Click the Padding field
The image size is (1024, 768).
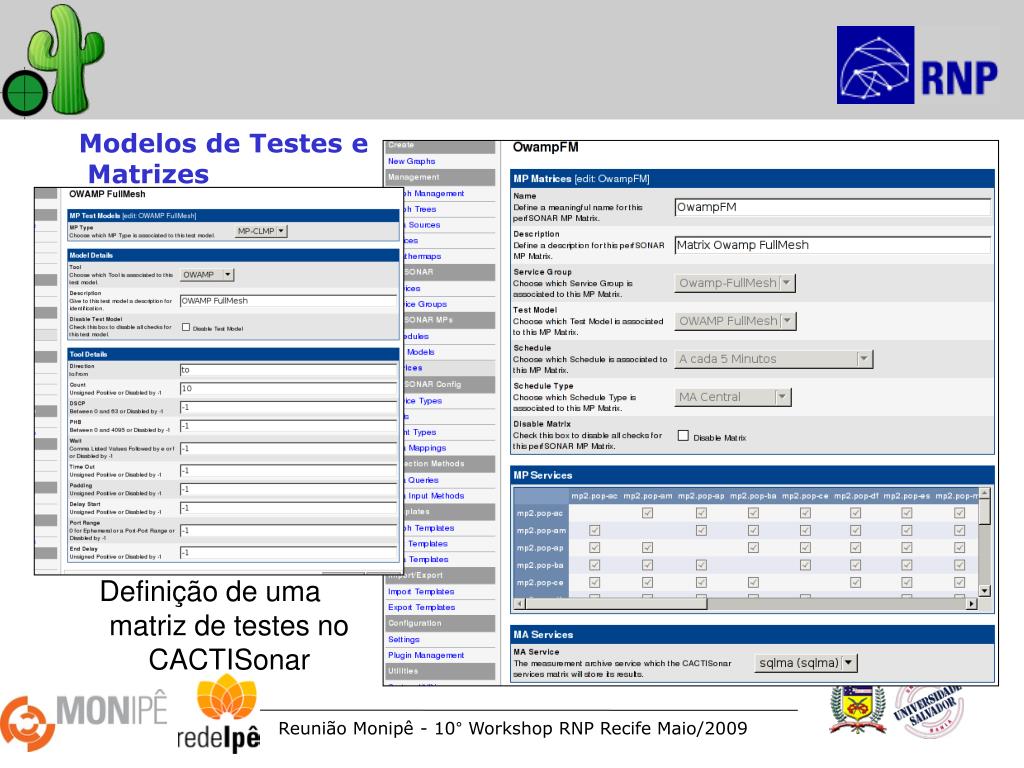coord(289,489)
